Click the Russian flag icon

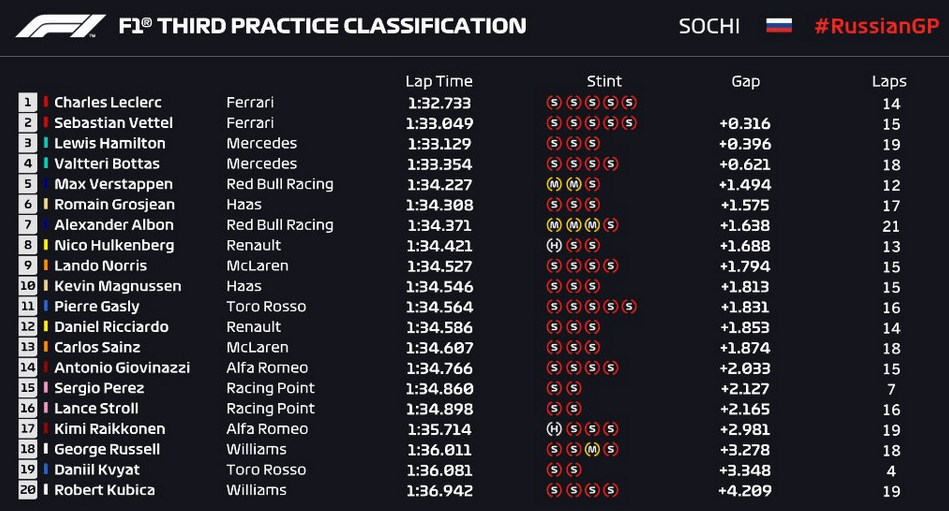(778, 25)
